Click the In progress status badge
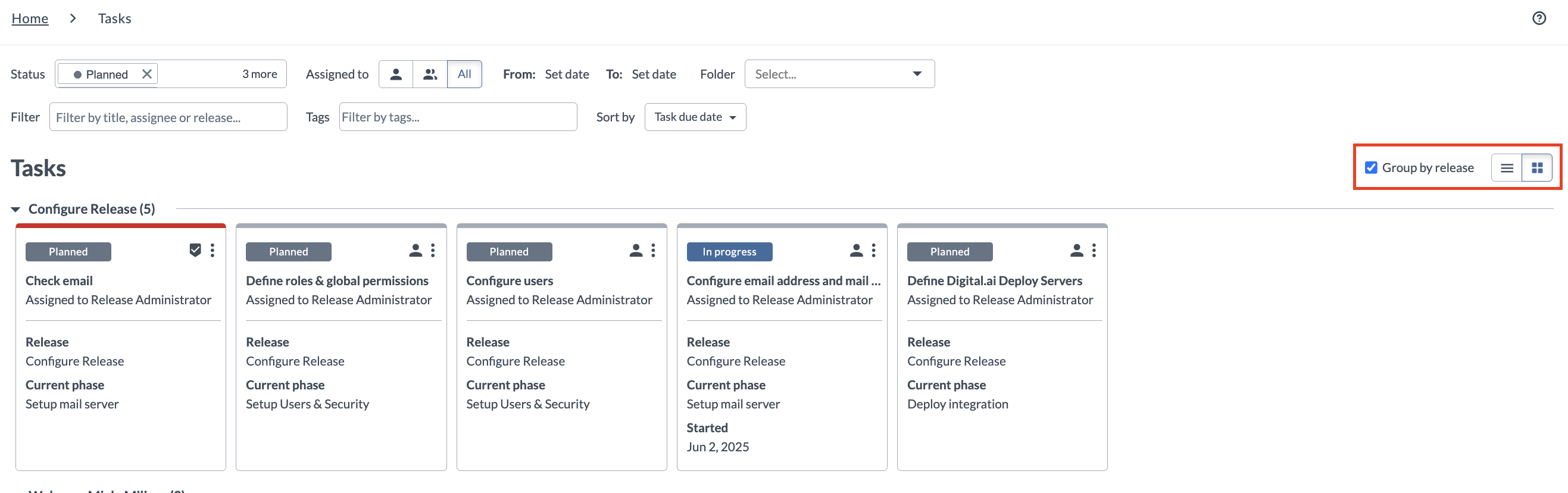This screenshot has width=1568, height=493. pos(729,252)
